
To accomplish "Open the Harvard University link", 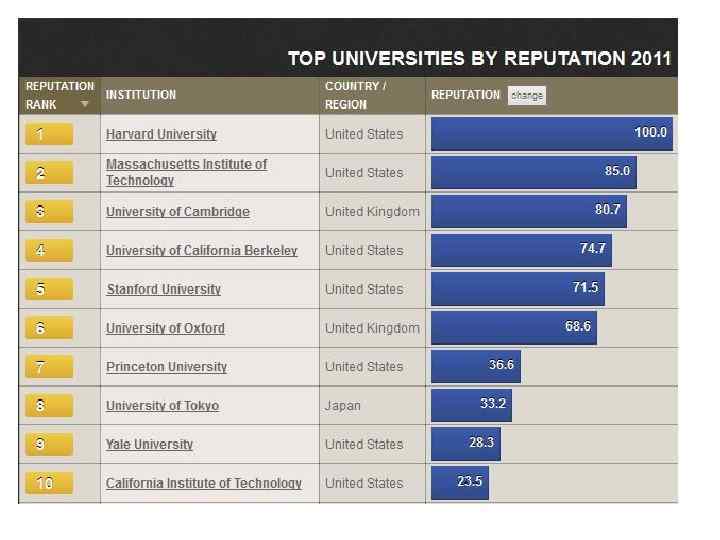I will coord(161,134).
